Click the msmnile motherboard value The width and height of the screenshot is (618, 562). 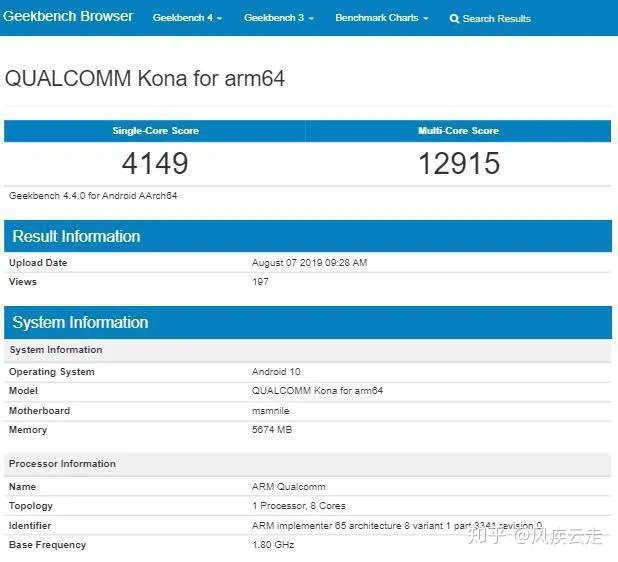pos(271,411)
